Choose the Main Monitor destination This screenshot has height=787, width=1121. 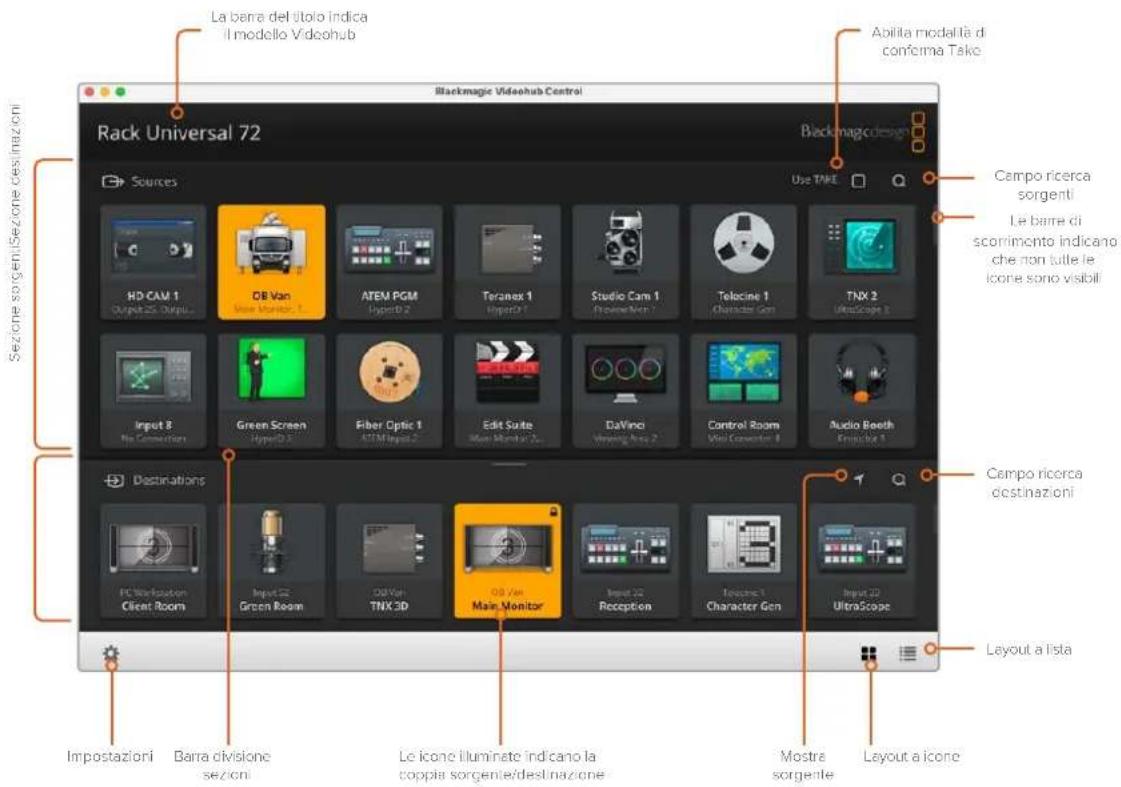(507, 560)
